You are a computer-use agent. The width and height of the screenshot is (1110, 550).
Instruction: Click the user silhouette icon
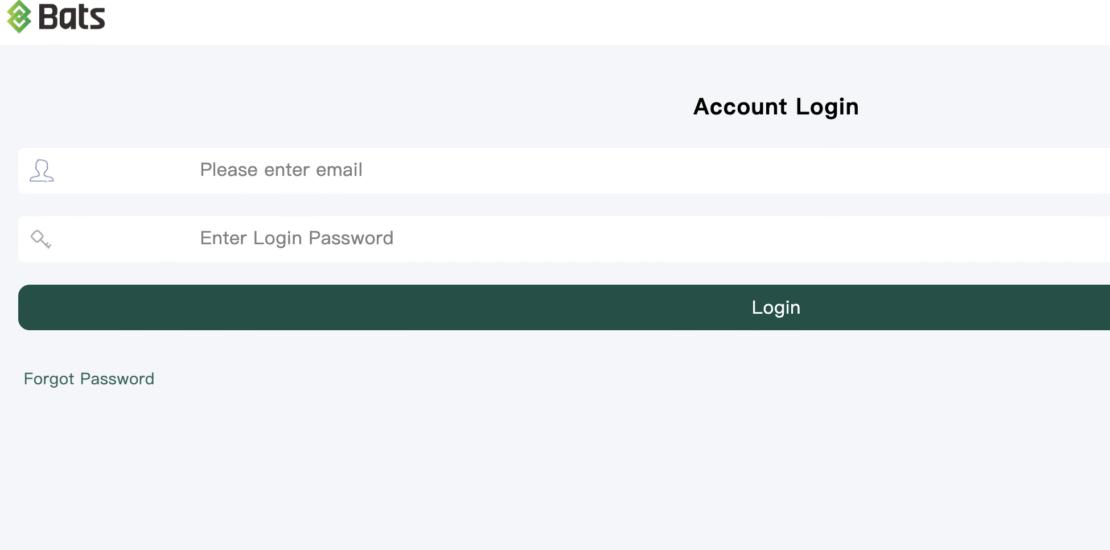[41, 170]
